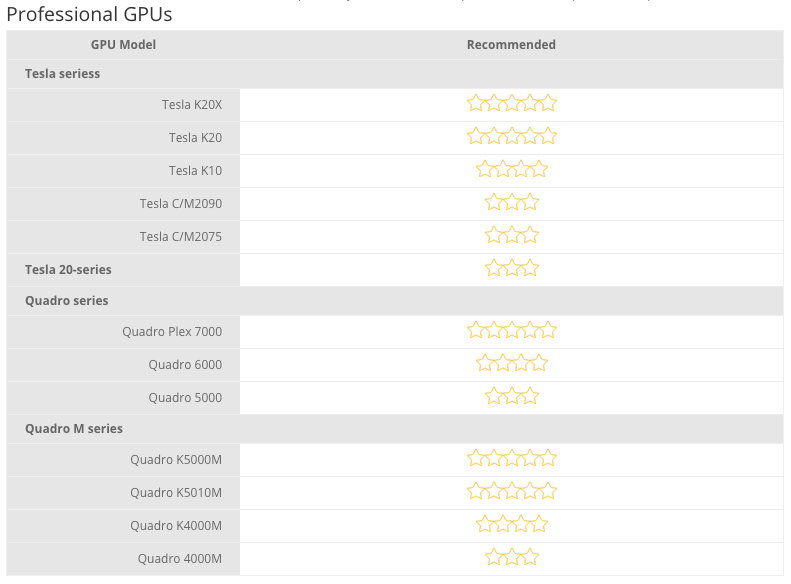Select the Tesla K10 four-star rating
Viewport: 791px width, 584px height.
click(x=512, y=169)
